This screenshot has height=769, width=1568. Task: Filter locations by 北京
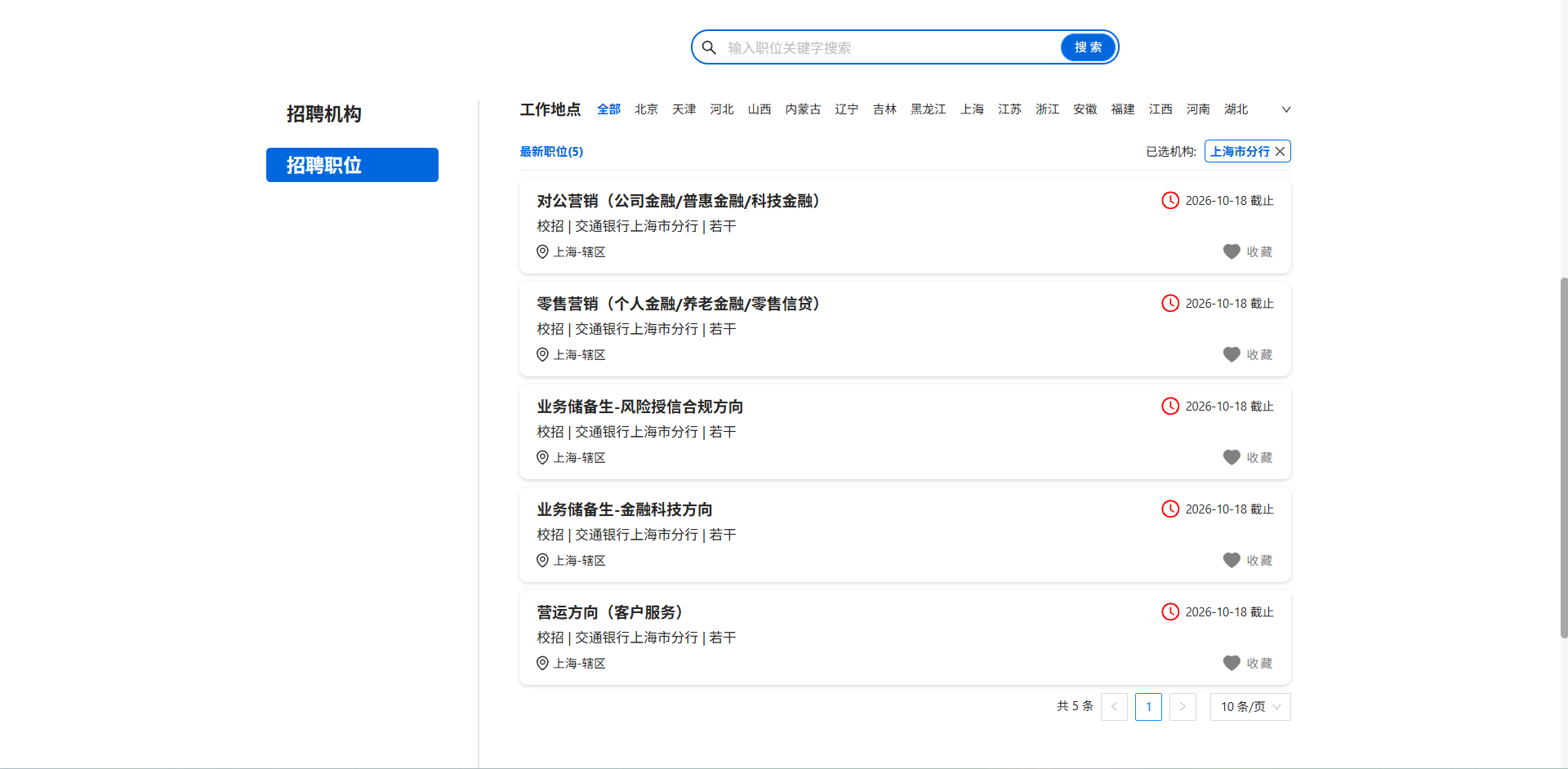tap(646, 109)
